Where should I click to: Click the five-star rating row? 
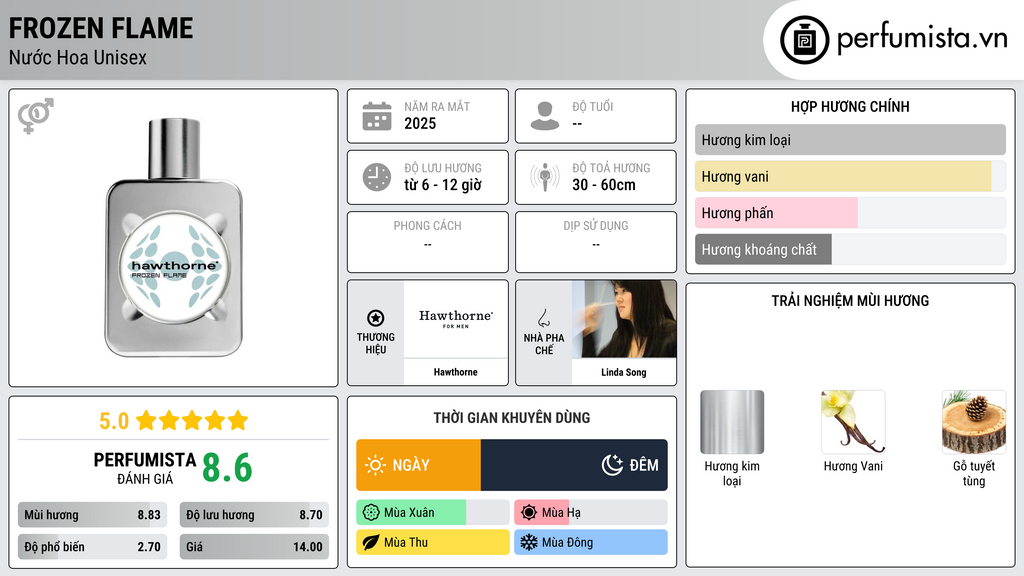point(192,420)
